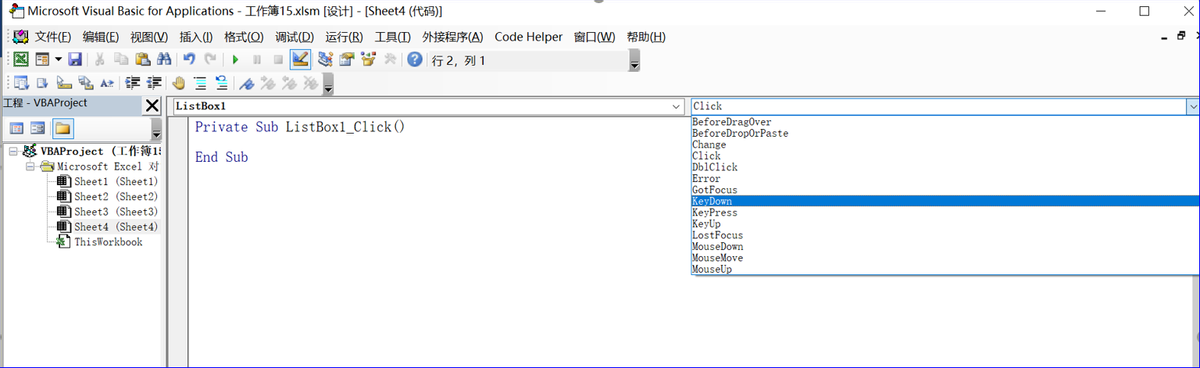Screen dimensions: 1200x368
Task: Open the Insert UserForm dropdown arrow
Action: point(57,60)
